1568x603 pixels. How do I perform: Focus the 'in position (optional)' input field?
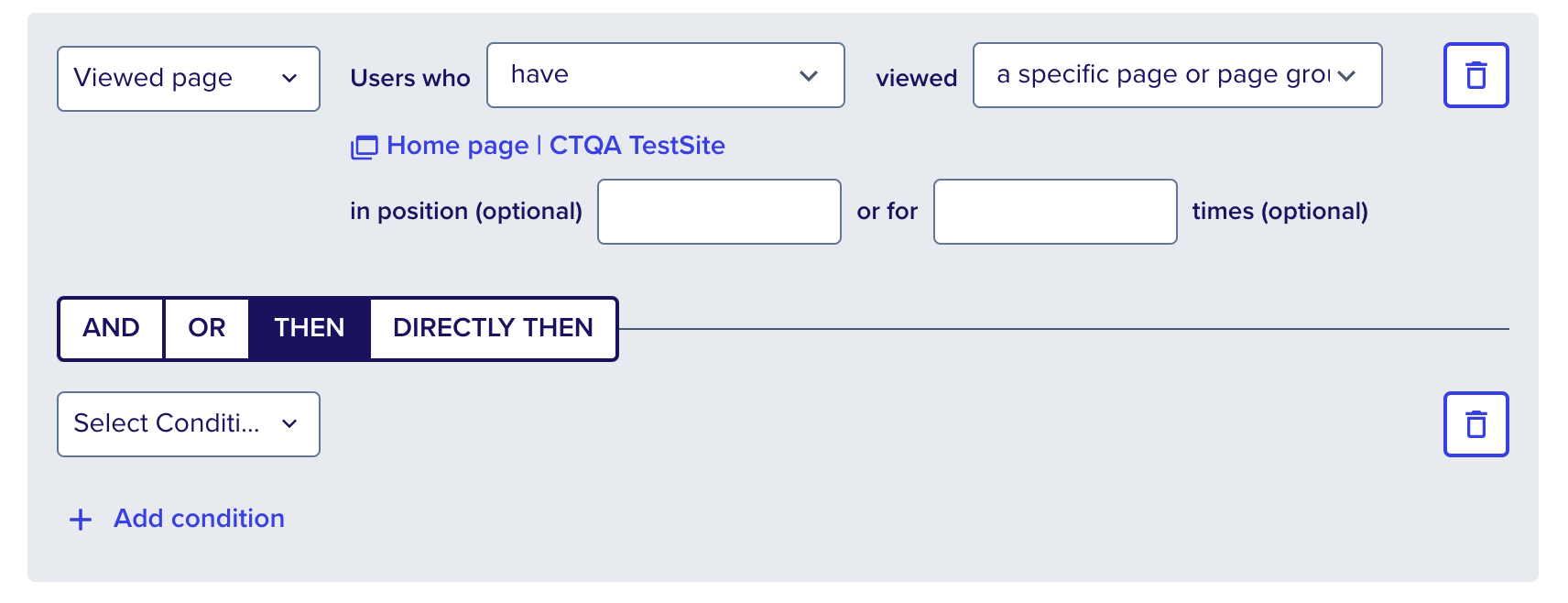tap(719, 212)
